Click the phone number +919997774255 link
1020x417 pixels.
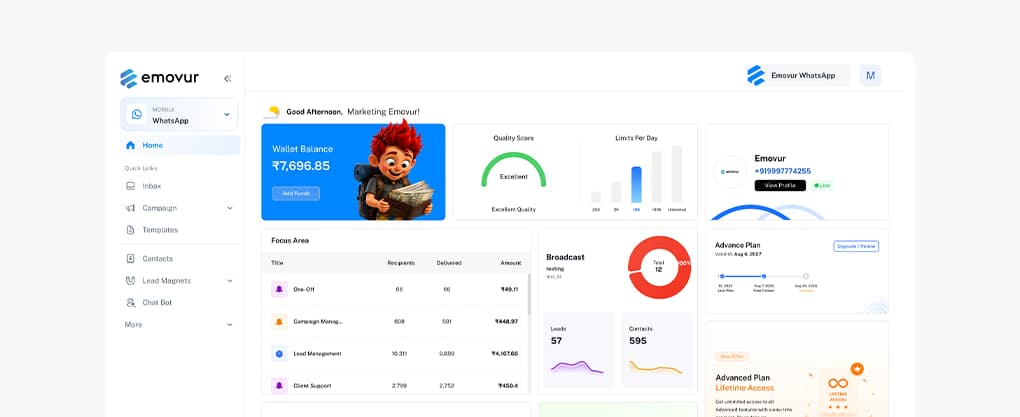pyautogui.click(x=783, y=171)
